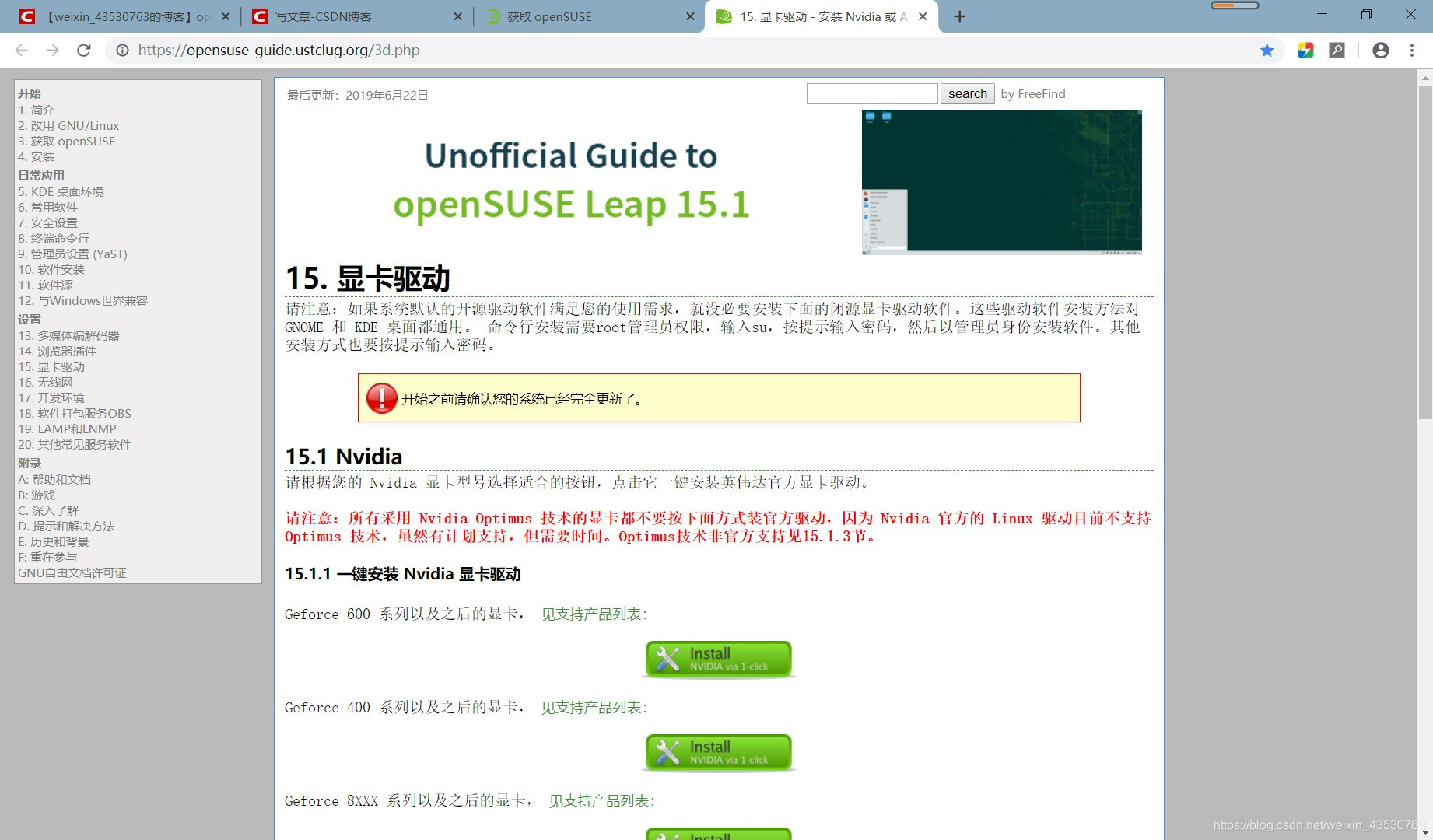
Task: Open sidebar link 1. 简介
Action: pos(37,110)
